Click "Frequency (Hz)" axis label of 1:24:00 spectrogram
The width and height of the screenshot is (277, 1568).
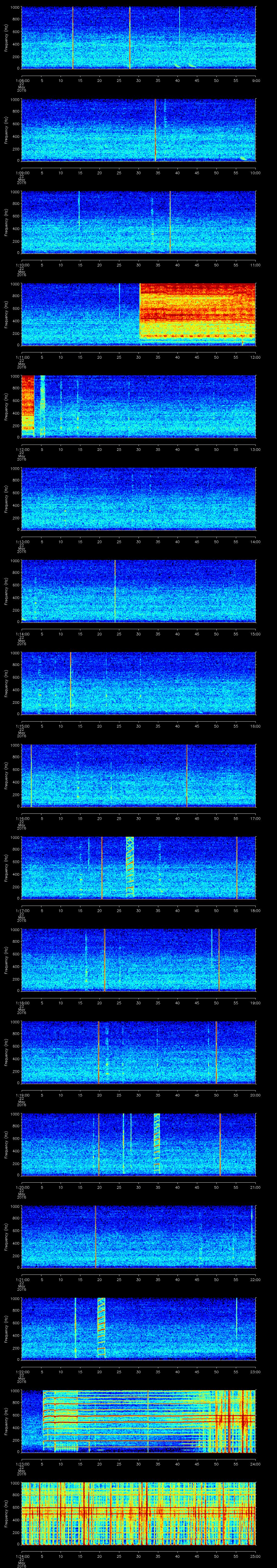coord(6,1514)
